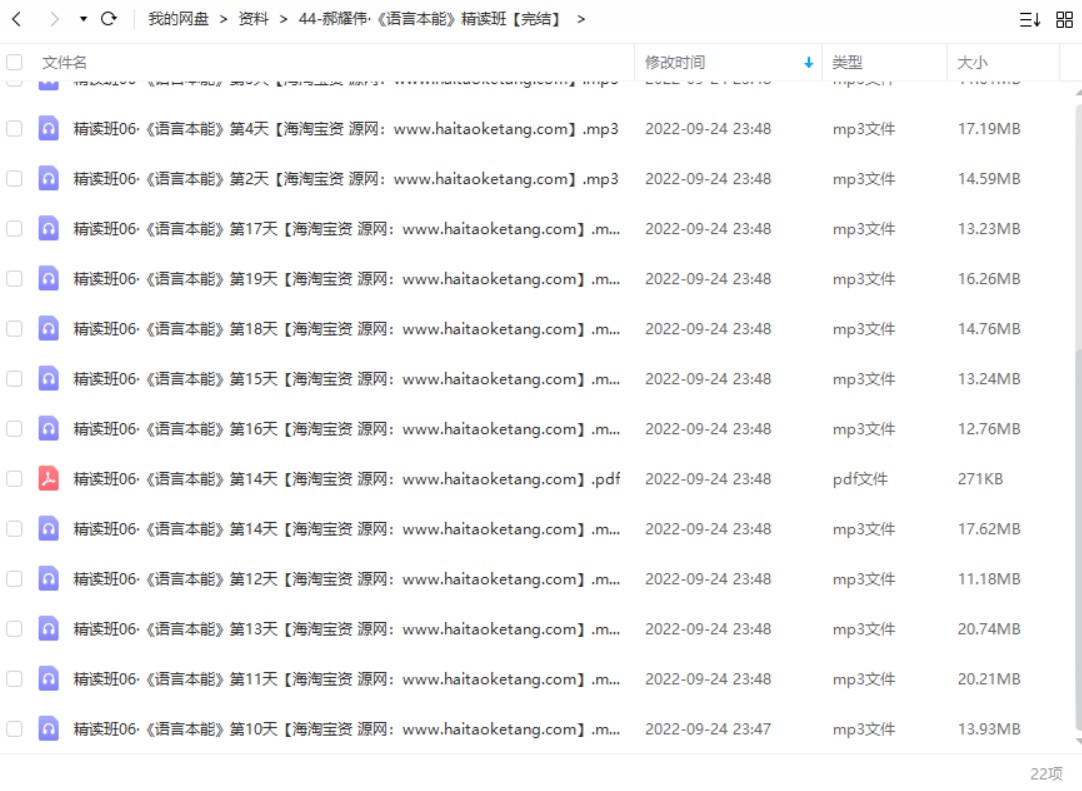Click mp3 icon of 第4天 file
Screen dimensions: 1082x791
[48, 128]
